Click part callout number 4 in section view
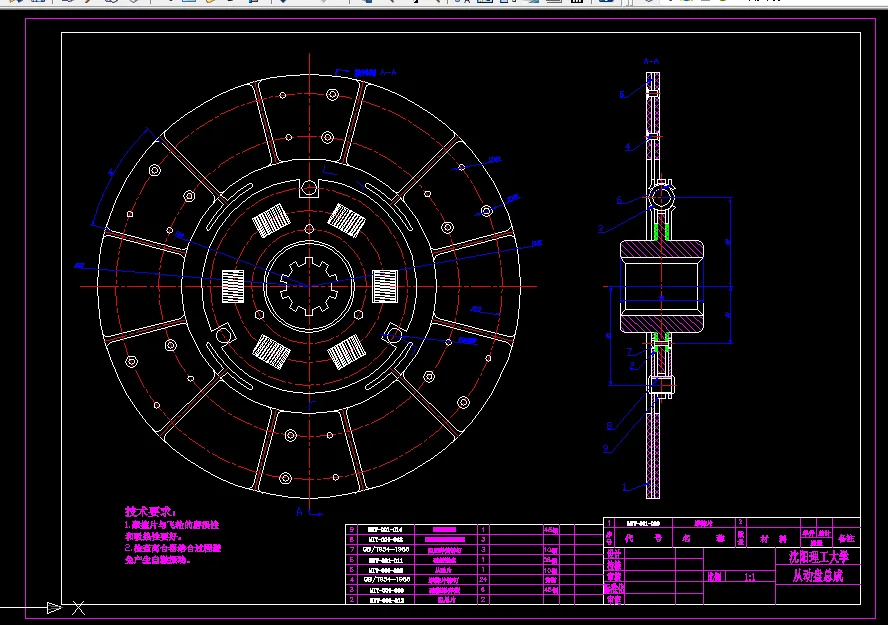888x625 pixels. click(627, 147)
